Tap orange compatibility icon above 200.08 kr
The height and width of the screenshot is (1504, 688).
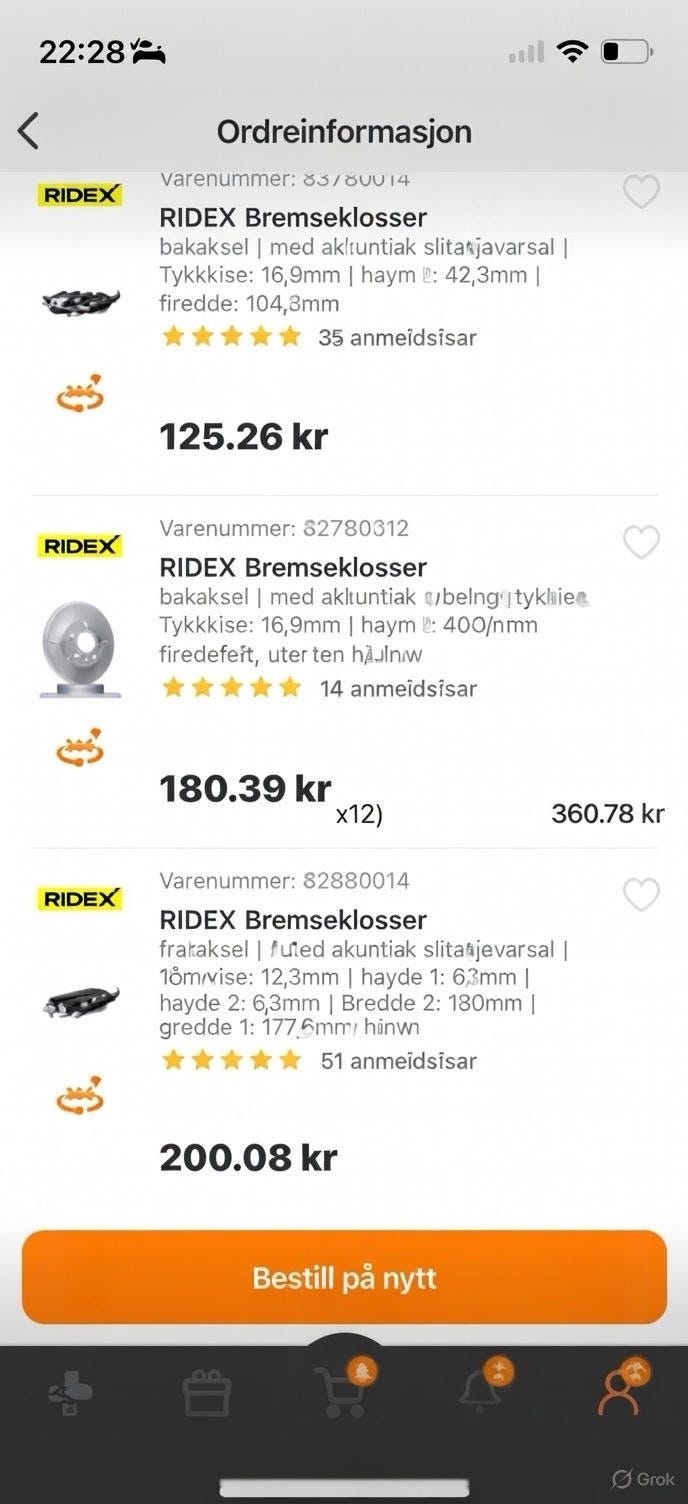[x=79, y=1097]
